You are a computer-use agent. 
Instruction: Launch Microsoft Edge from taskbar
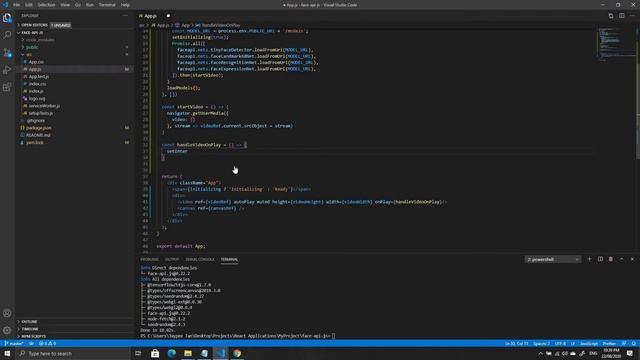(171, 353)
